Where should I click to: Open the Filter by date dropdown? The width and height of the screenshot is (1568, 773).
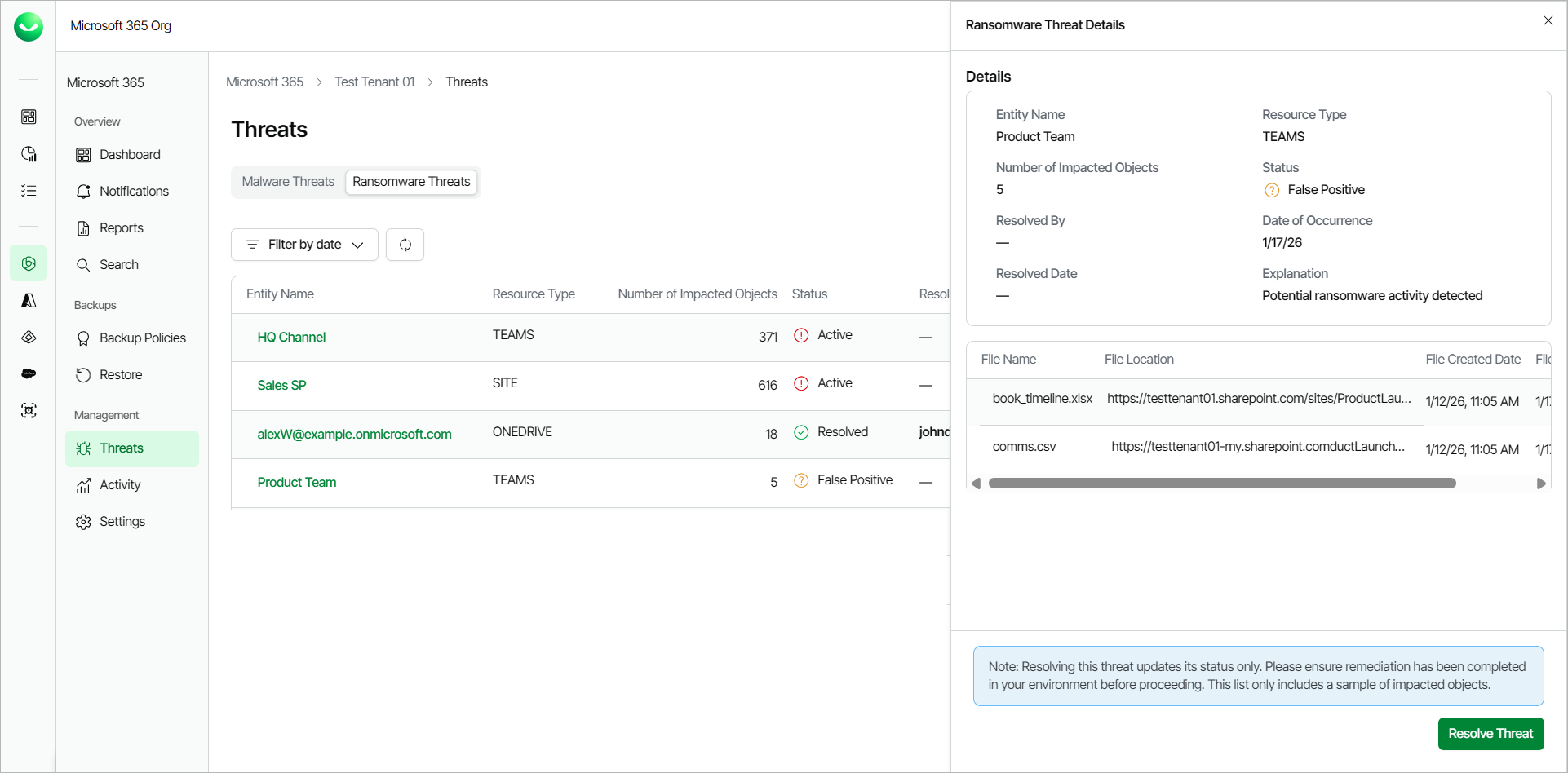click(304, 245)
